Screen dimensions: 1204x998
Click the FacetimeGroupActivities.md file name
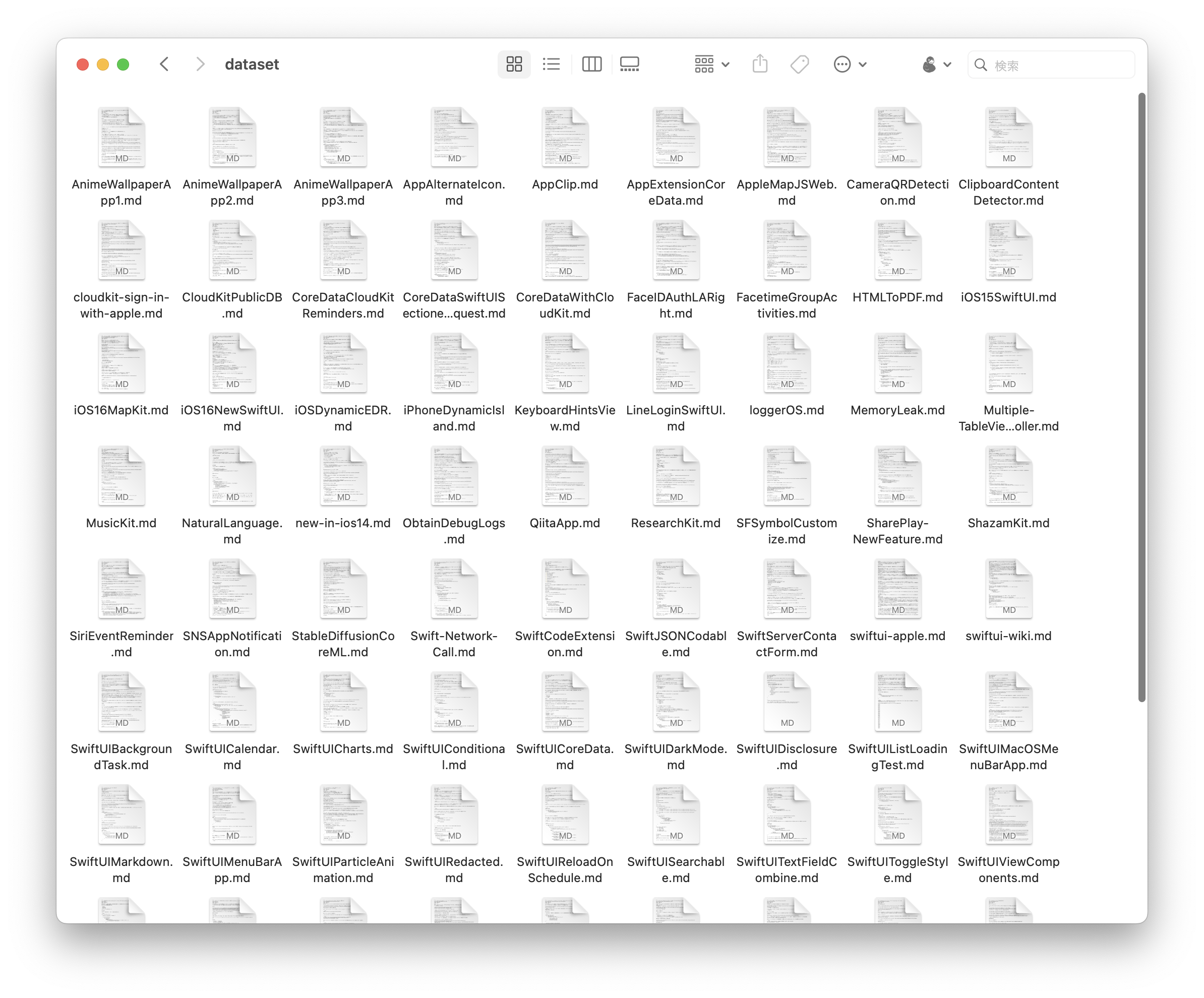click(787, 305)
